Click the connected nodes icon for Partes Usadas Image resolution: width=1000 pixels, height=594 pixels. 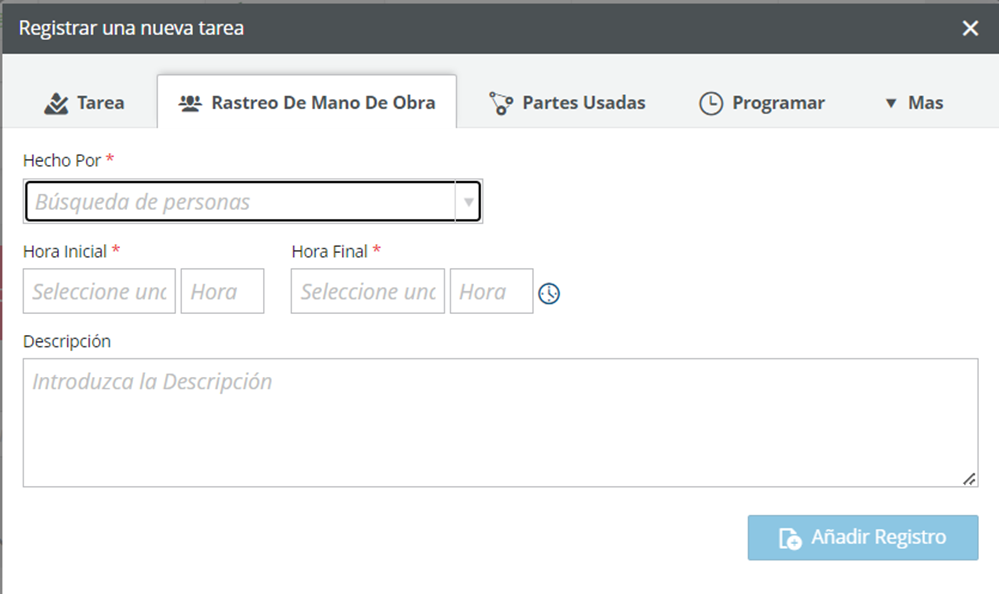pos(501,103)
